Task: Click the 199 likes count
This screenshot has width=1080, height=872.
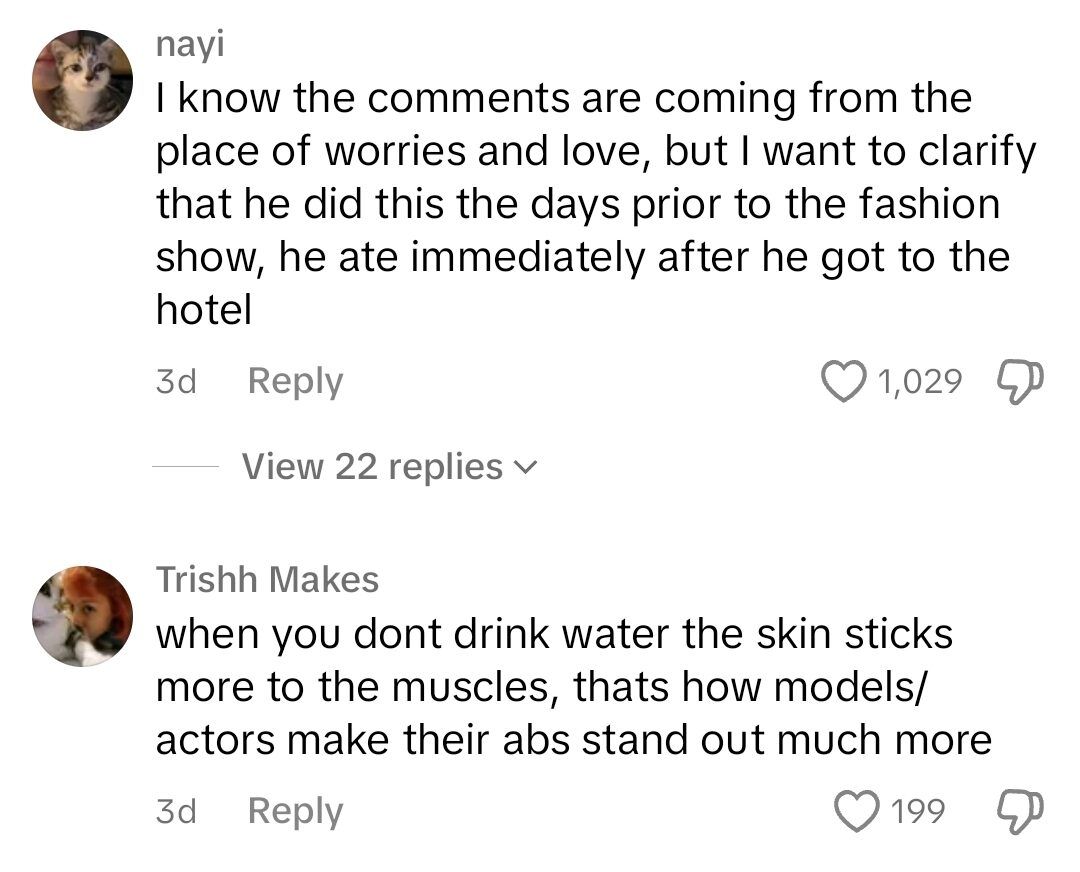Action: (x=916, y=811)
